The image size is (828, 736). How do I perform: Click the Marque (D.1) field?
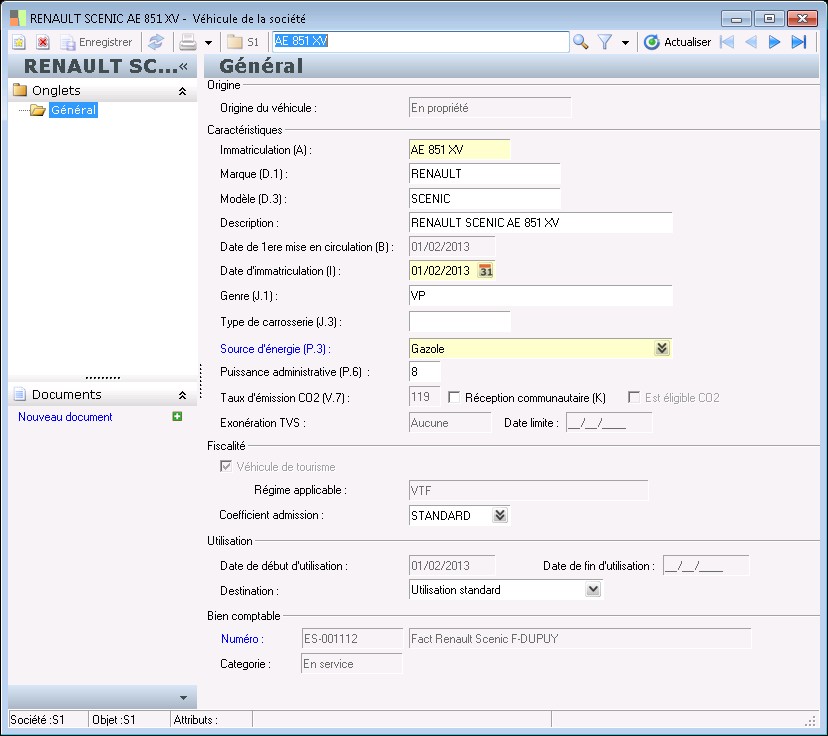pyautogui.click(x=484, y=174)
